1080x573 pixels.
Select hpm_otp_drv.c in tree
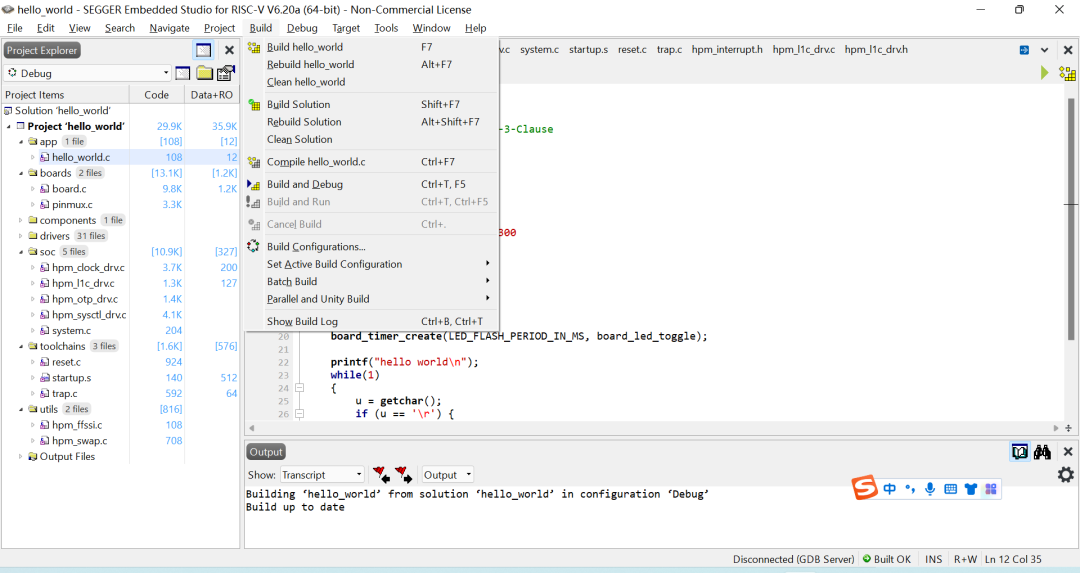pyautogui.click(x=85, y=300)
